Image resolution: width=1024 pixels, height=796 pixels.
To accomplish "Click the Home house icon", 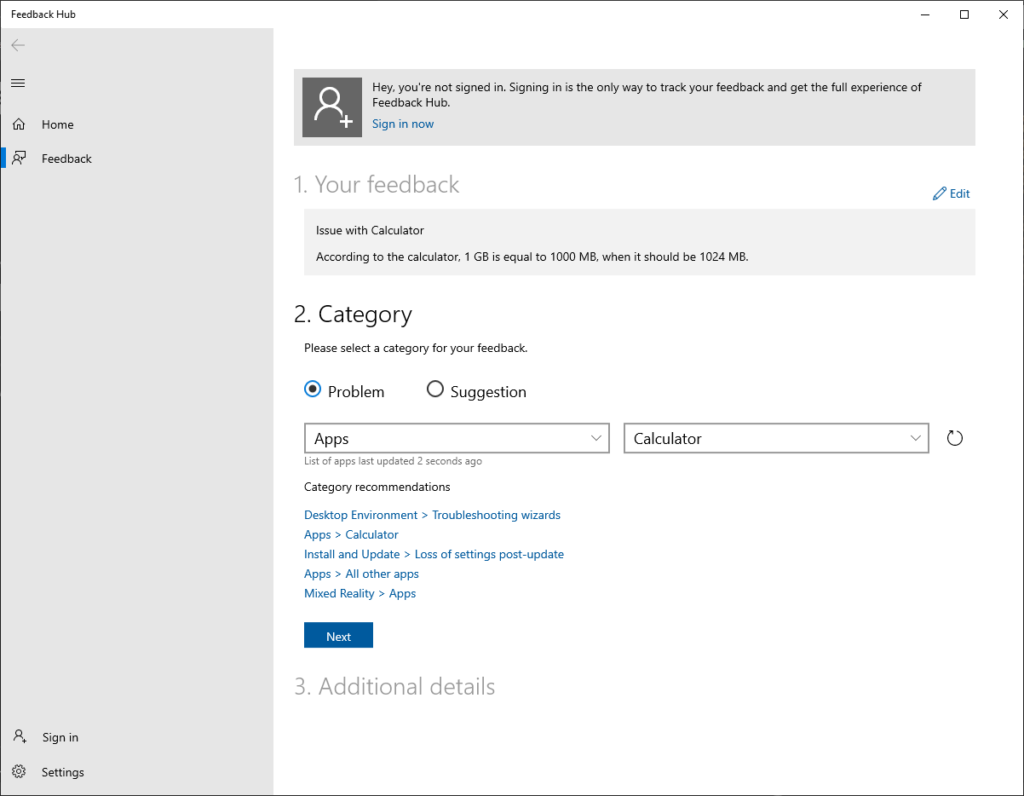I will 19,124.
